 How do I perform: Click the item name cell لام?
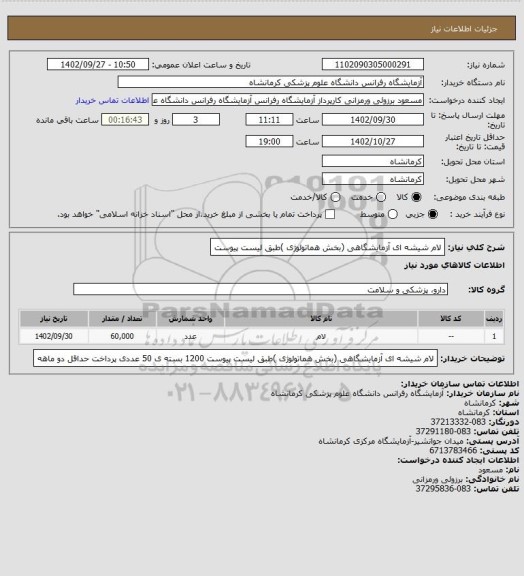click(321, 336)
